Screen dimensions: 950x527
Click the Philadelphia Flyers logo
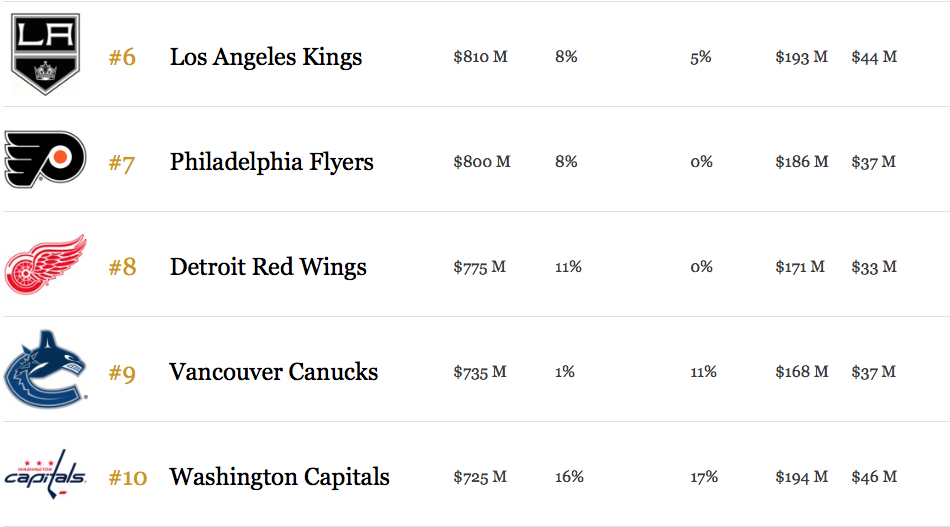tap(45, 159)
